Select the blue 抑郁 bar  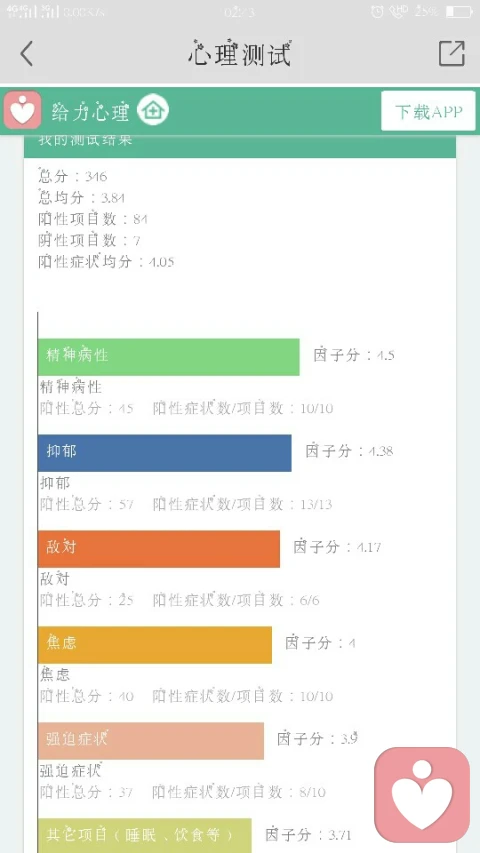(x=164, y=453)
